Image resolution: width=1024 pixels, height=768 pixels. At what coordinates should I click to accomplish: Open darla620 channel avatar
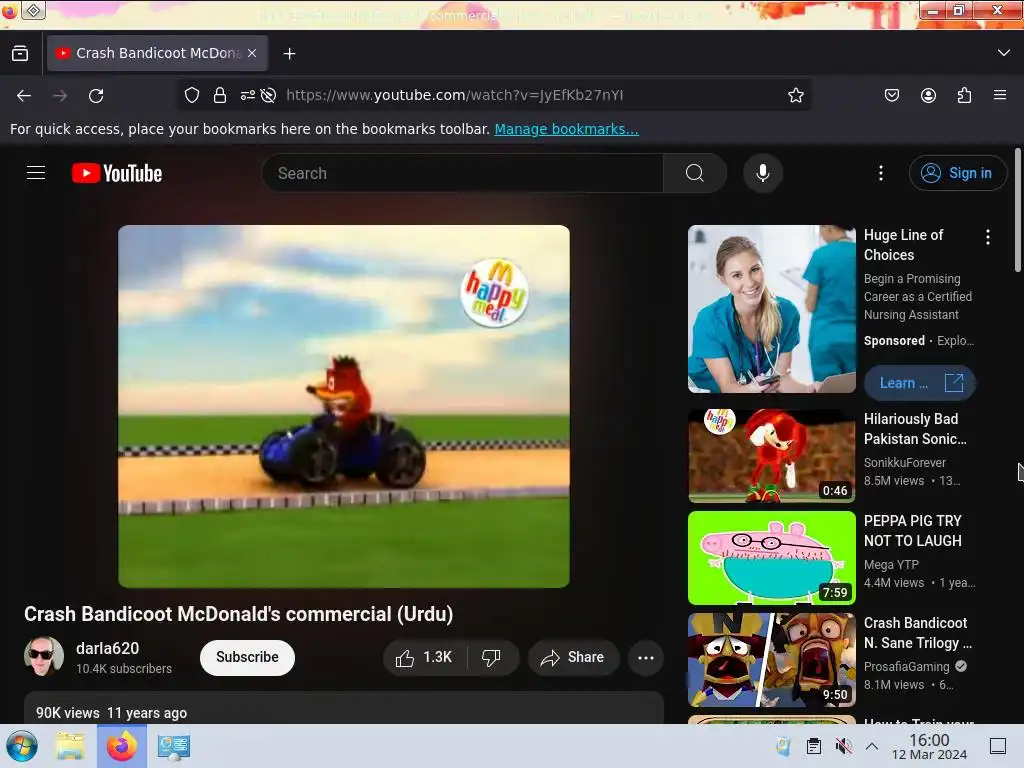44,656
